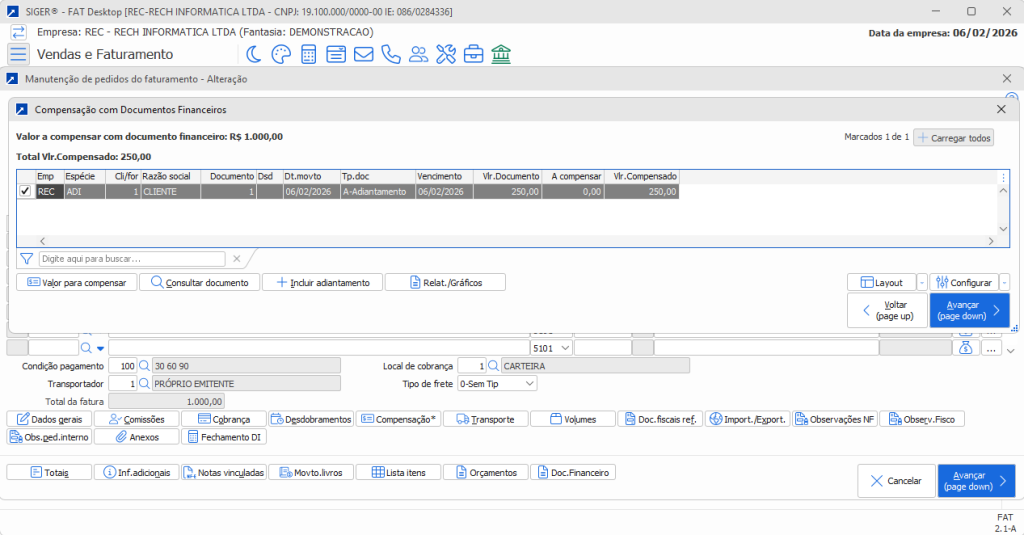This screenshot has width=1024, height=535.
Task: Click the Incluir adiantamento button
Action: 322,283
